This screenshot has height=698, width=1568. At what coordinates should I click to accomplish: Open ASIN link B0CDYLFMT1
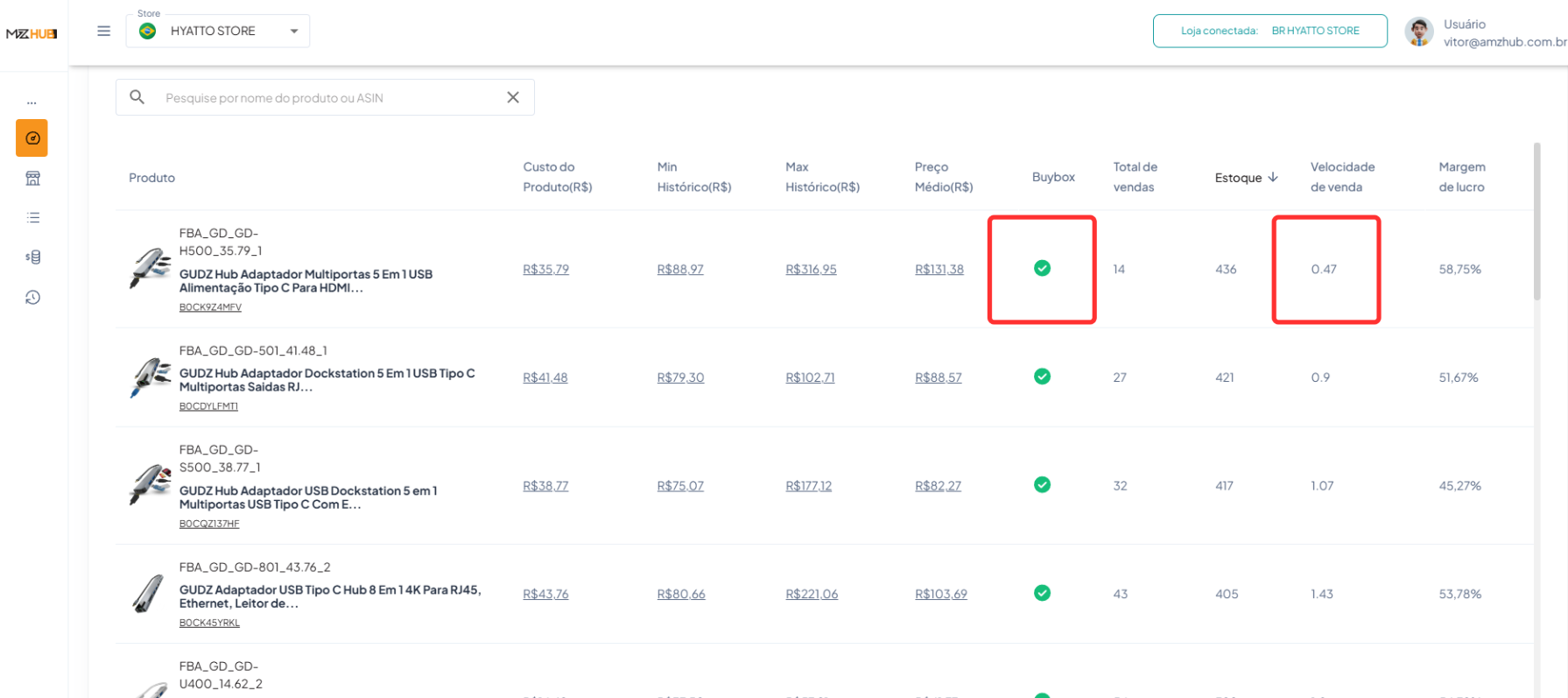tap(208, 406)
